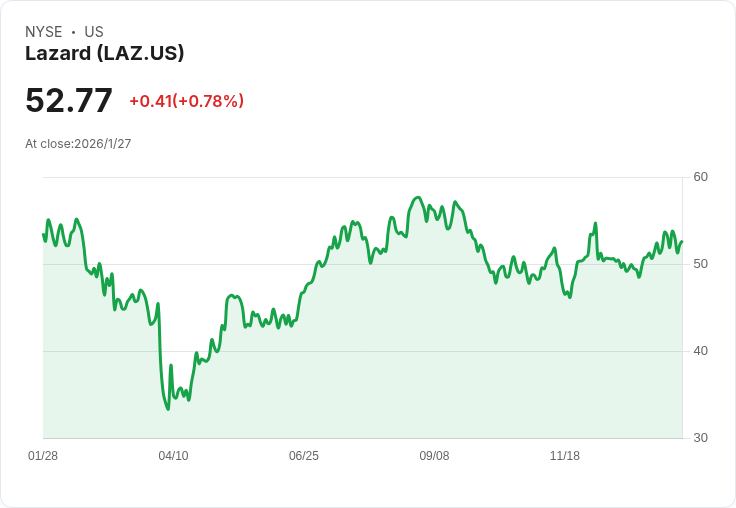
Task: Click the sharp price spike after 11/18
Action: (595, 223)
